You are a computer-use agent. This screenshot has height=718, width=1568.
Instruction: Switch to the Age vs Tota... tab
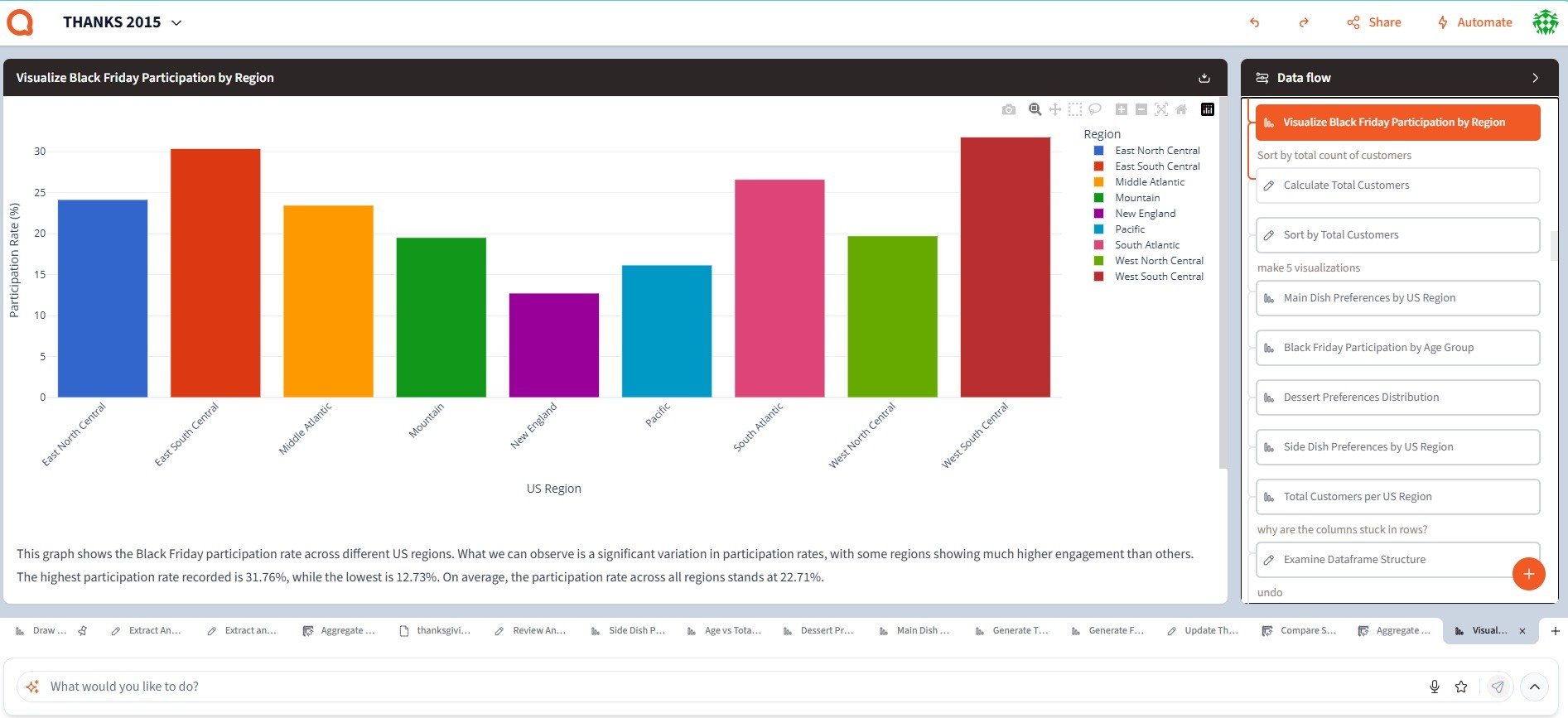pyautogui.click(x=724, y=631)
